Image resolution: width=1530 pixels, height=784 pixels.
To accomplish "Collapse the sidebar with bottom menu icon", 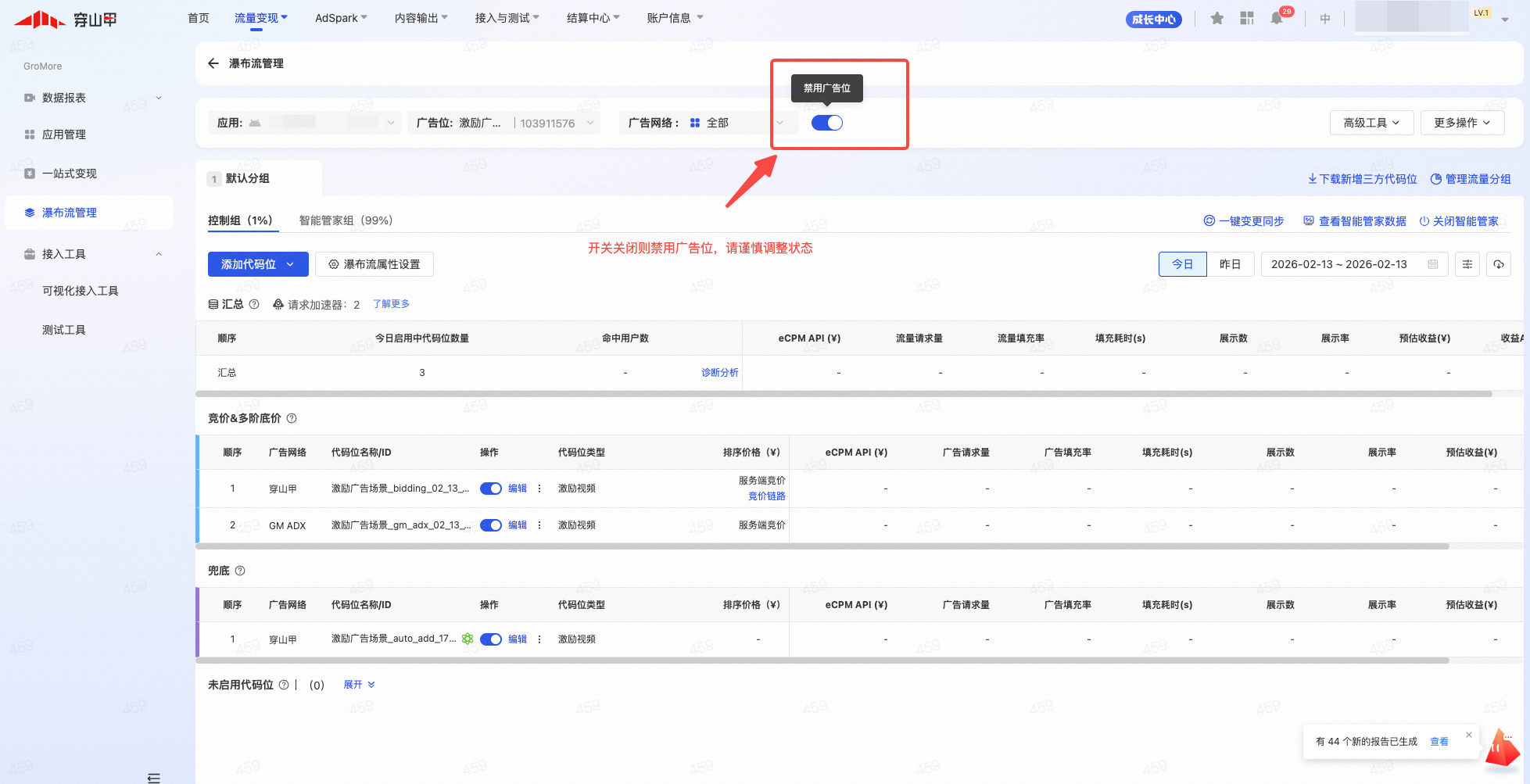I will point(154,778).
